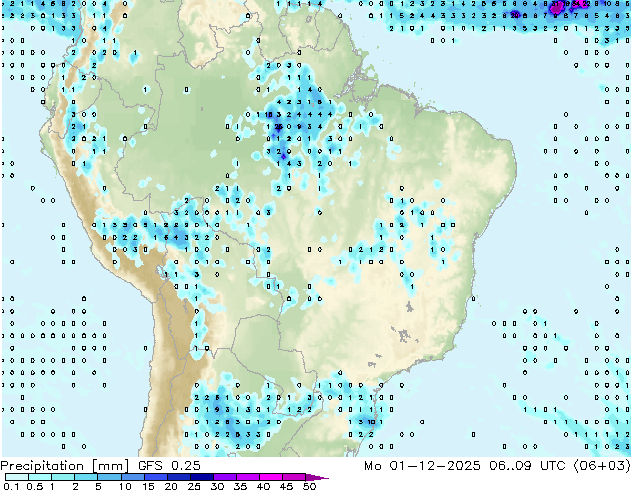
Task: Click the '0.1' legend scale label
Action: (11, 486)
